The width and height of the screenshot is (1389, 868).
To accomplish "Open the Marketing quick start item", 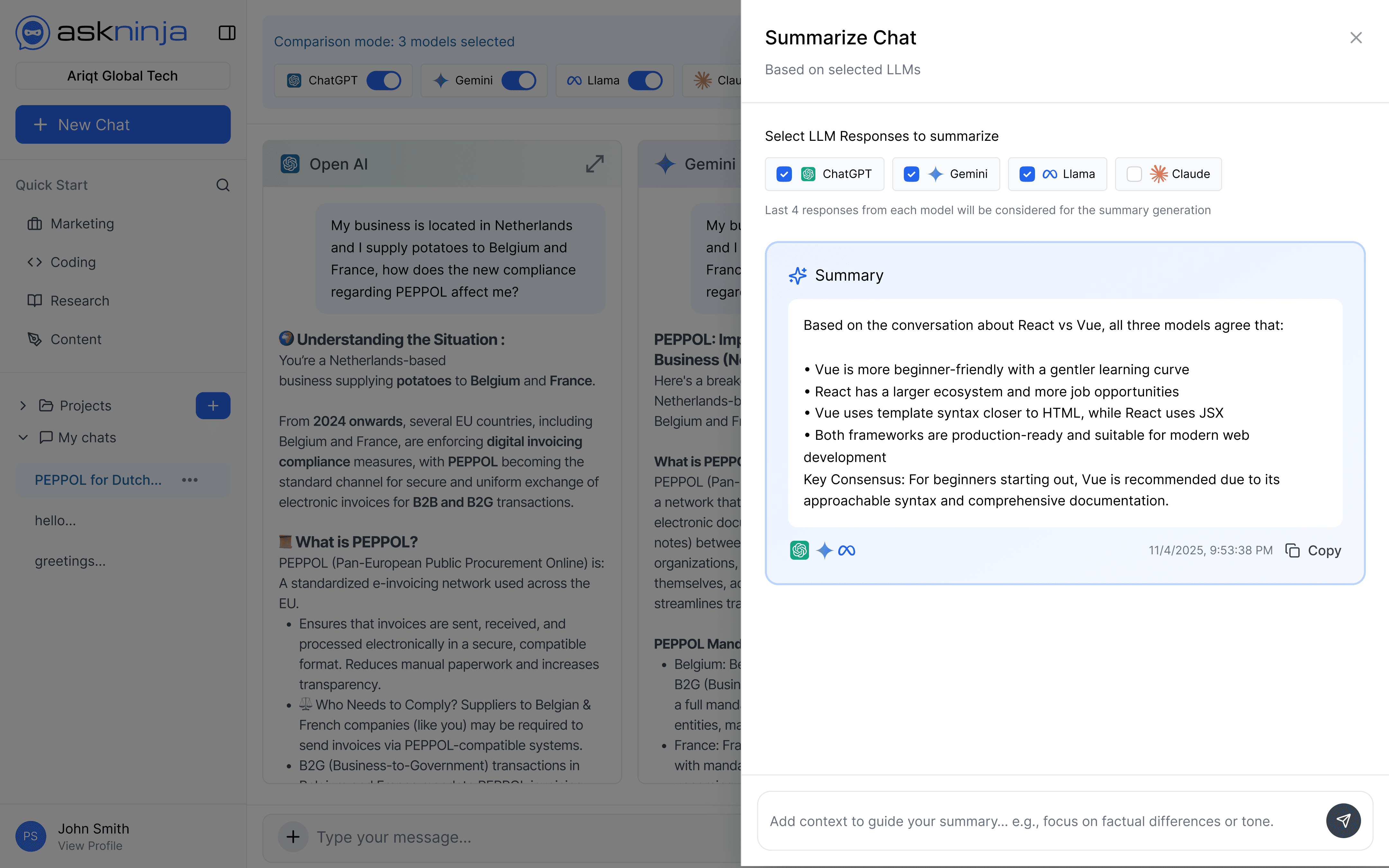I will (x=82, y=224).
